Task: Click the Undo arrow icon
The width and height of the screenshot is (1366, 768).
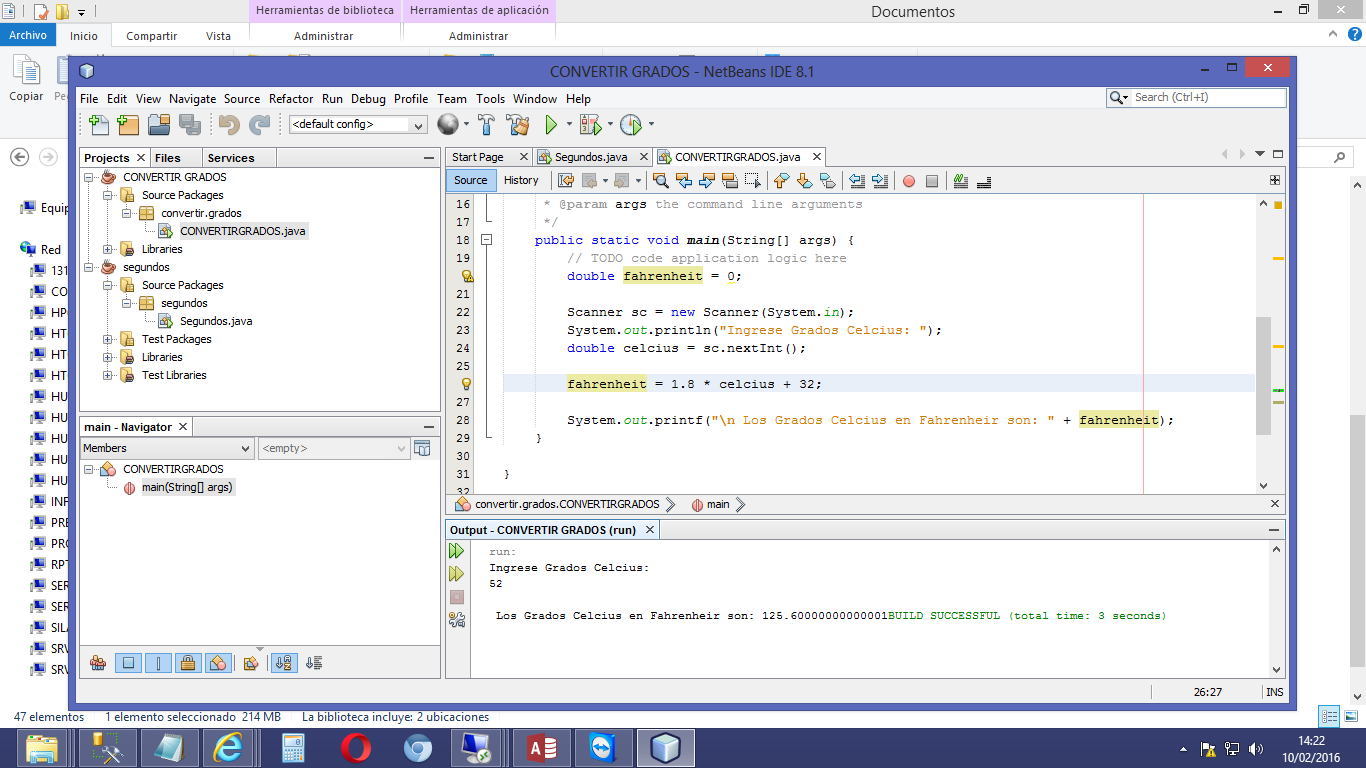Action: pos(227,125)
